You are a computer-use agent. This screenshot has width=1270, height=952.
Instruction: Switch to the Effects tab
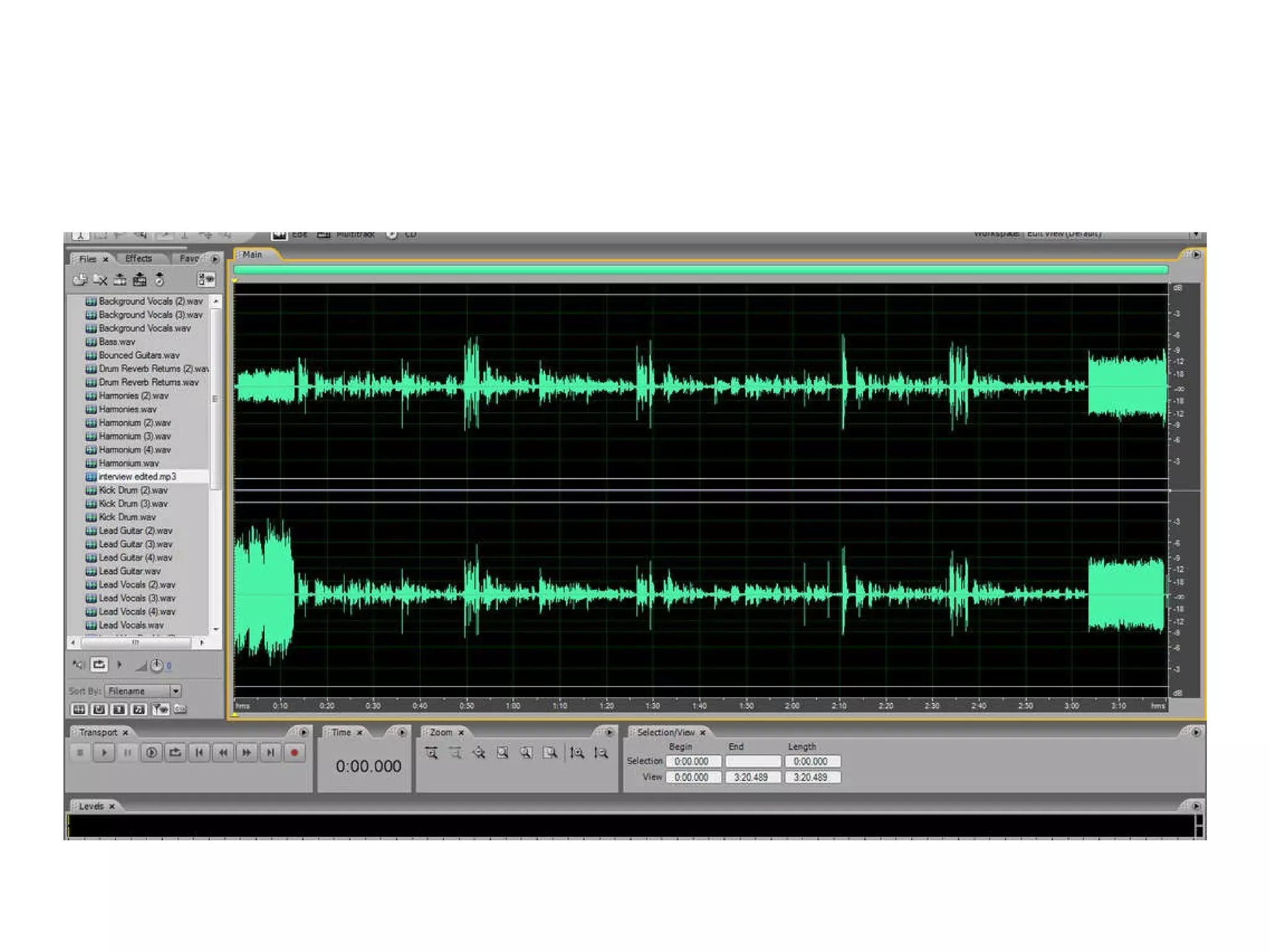pyautogui.click(x=138, y=258)
